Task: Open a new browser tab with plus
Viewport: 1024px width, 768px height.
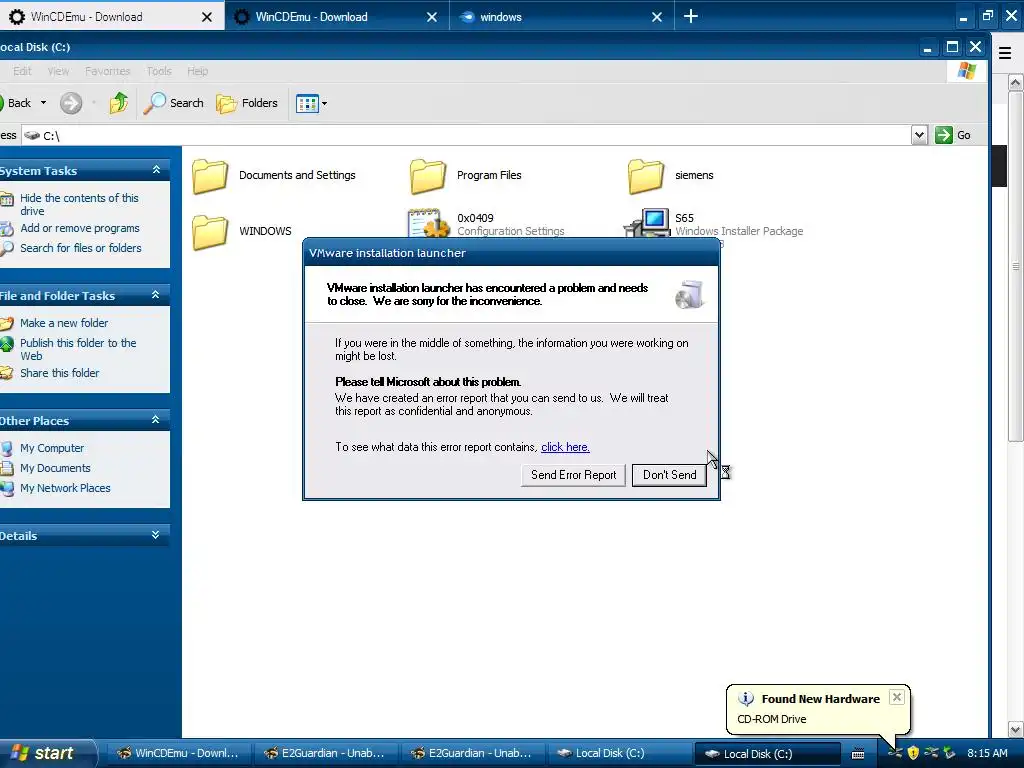Action: pyautogui.click(x=691, y=16)
